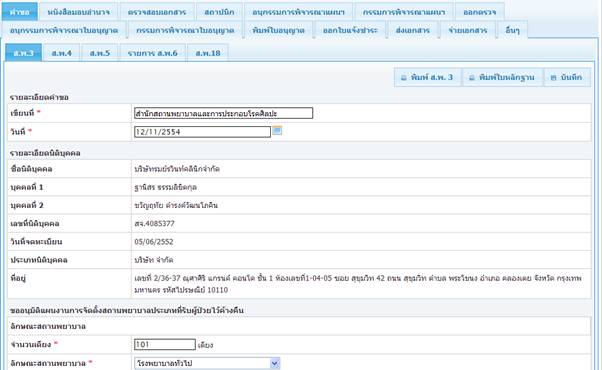The height and width of the screenshot is (370, 602).
Task: Open the สถาปนิก tab
Action: point(219,12)
